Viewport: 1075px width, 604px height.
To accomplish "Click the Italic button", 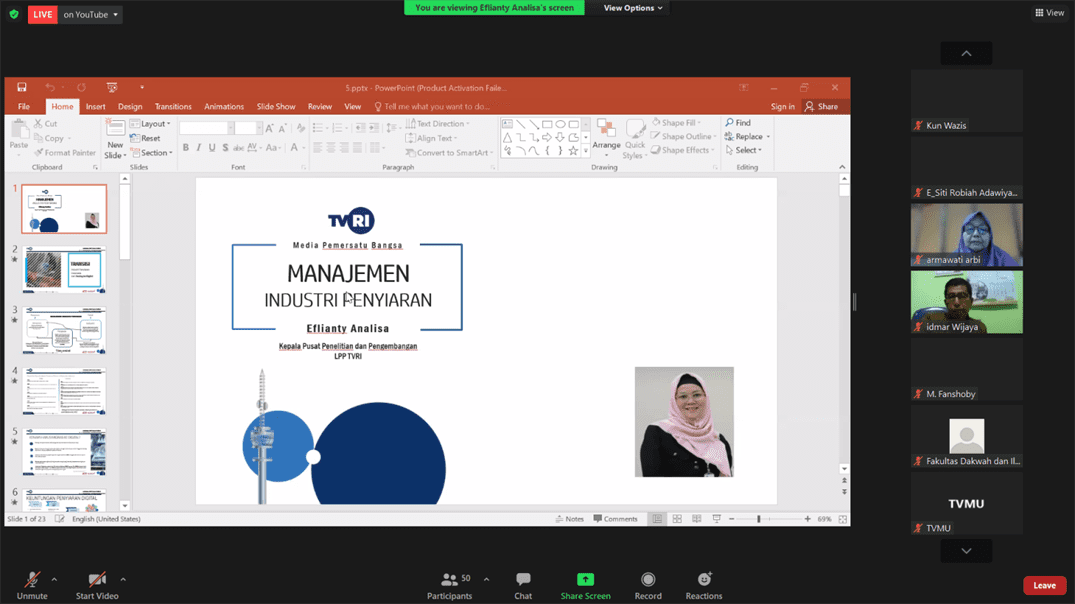I will [x=199, y=147].
